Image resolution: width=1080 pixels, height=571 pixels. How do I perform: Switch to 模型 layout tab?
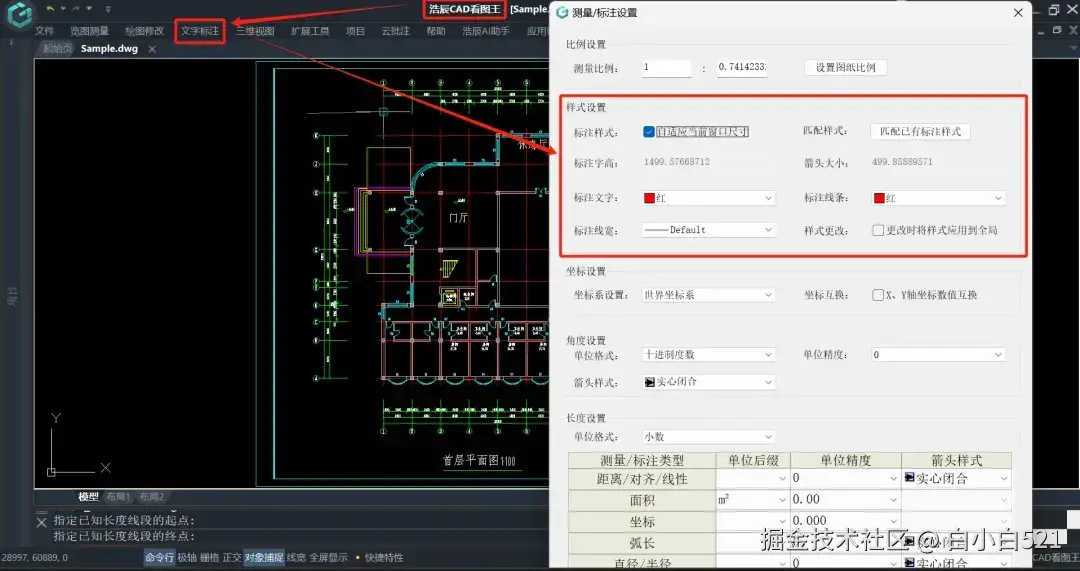click(88, 497)
